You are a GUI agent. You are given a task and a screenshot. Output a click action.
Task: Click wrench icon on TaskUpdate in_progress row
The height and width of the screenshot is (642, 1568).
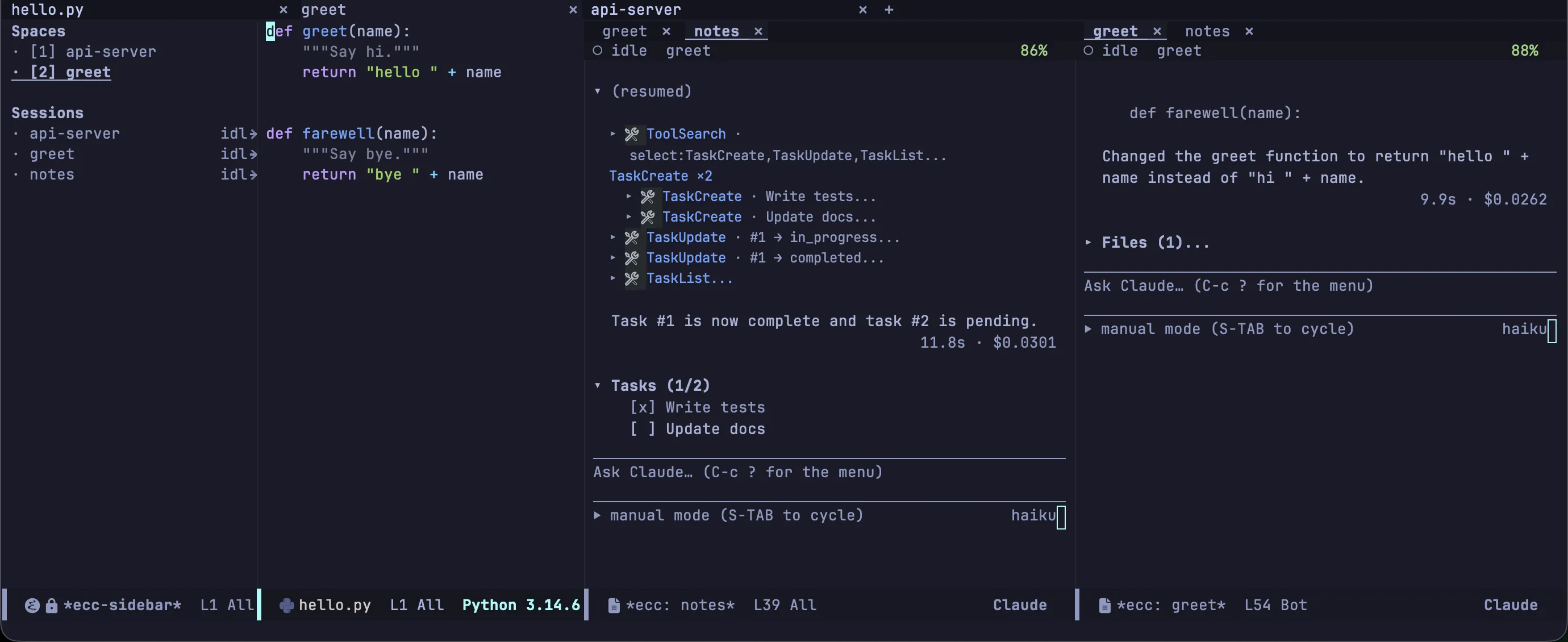632,237
